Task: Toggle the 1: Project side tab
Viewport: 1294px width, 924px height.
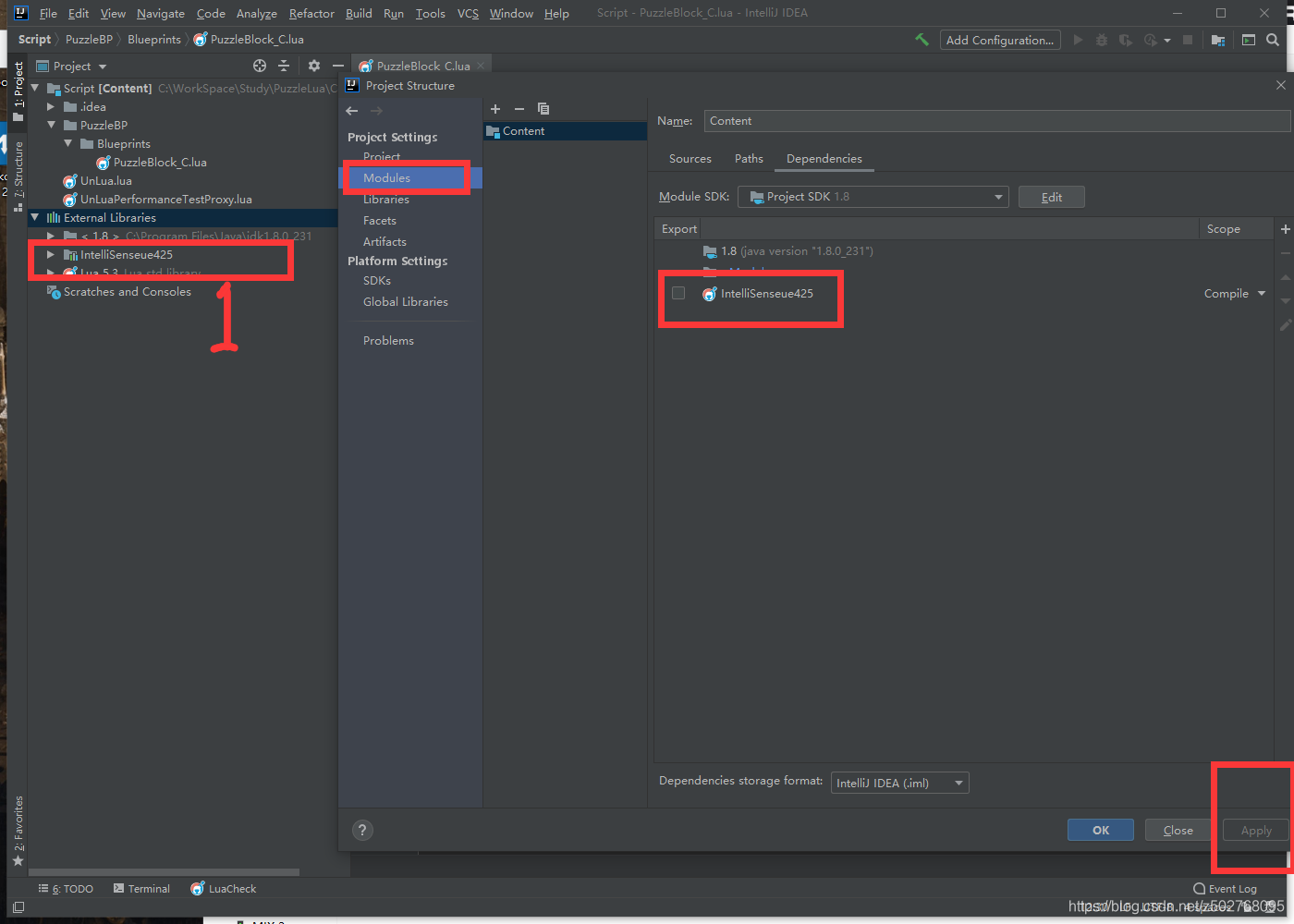Action: click(18, 92)
